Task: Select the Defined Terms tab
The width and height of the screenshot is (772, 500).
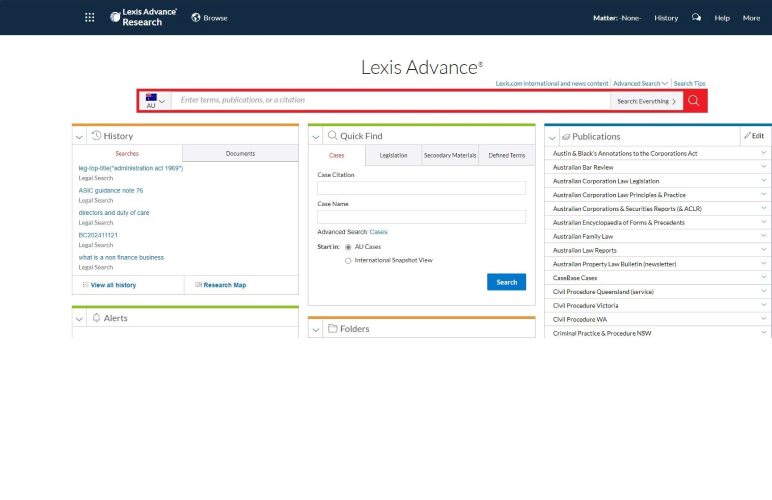Action: 507,156
